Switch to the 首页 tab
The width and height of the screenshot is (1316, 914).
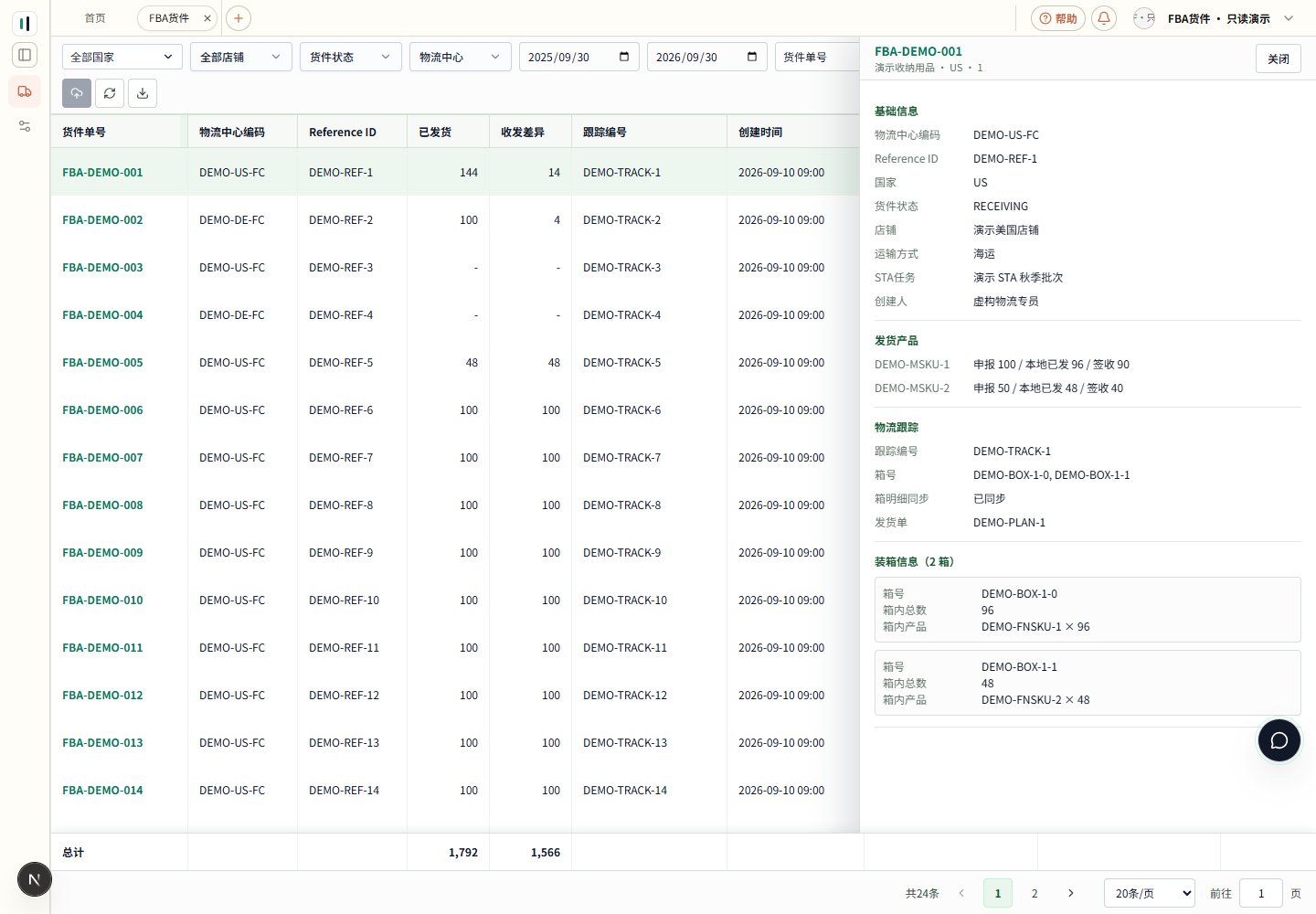[95, 18]
